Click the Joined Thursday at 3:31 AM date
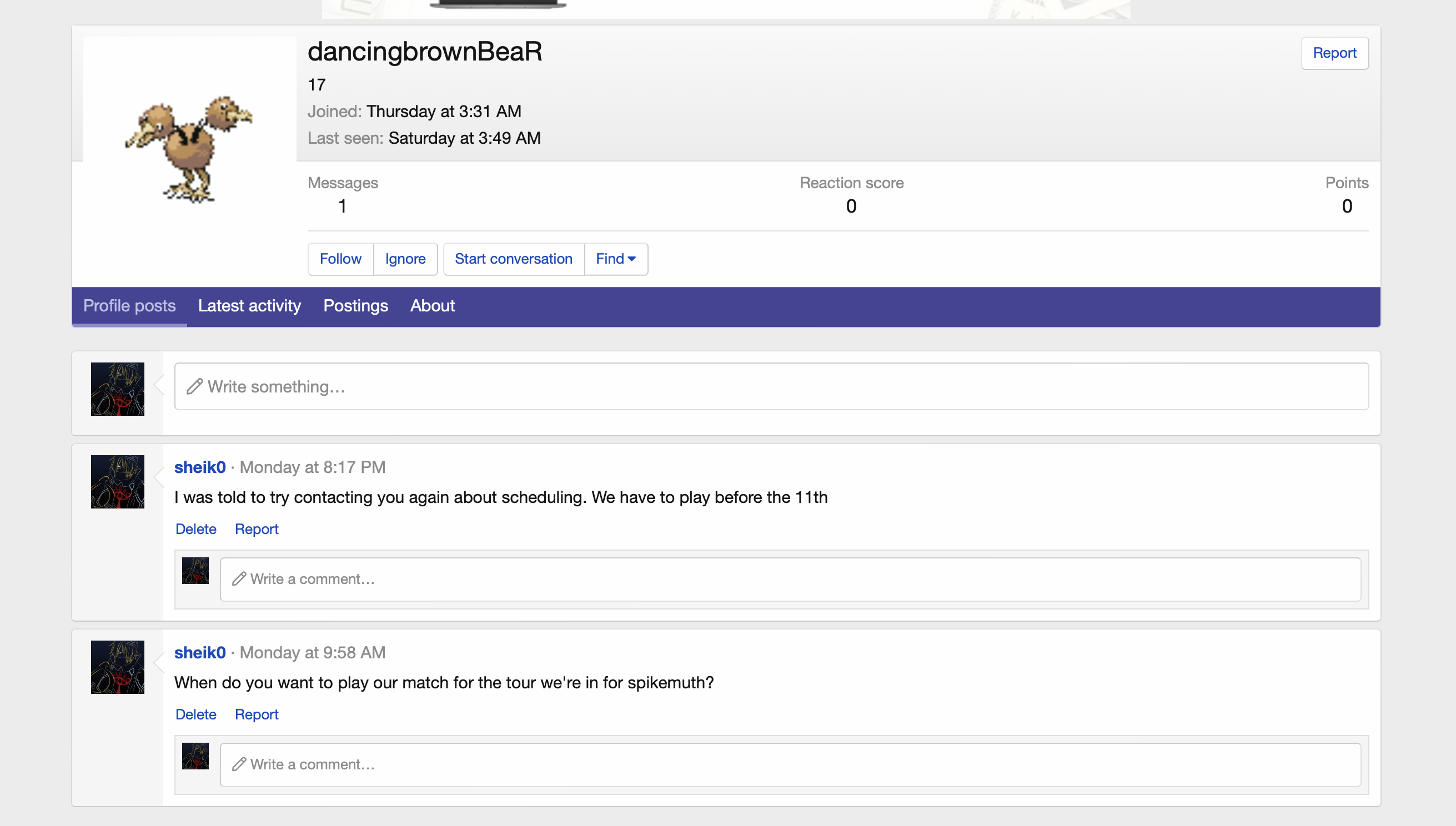 point(444,111)
